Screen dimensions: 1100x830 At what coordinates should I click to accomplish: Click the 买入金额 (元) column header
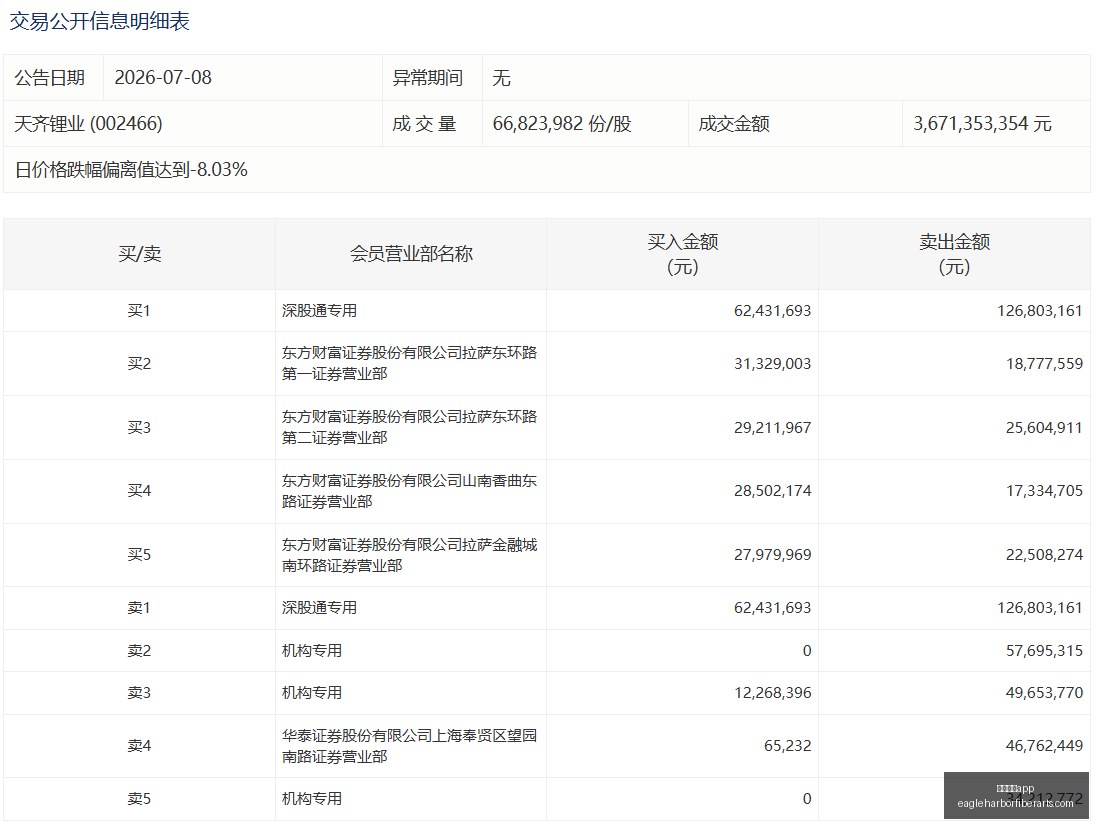pyautogui.click(x=683, y=254)
